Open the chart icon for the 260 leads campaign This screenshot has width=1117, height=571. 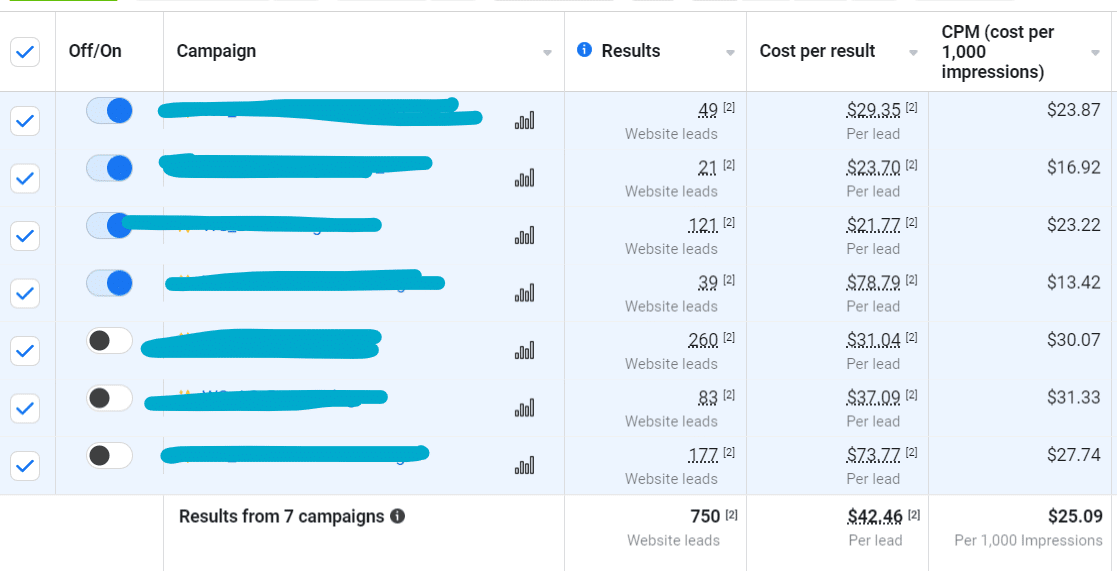coord(524,350)
